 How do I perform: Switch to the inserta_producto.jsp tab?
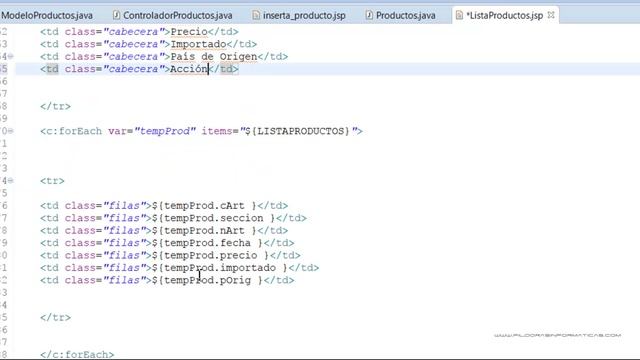(304, 16)
